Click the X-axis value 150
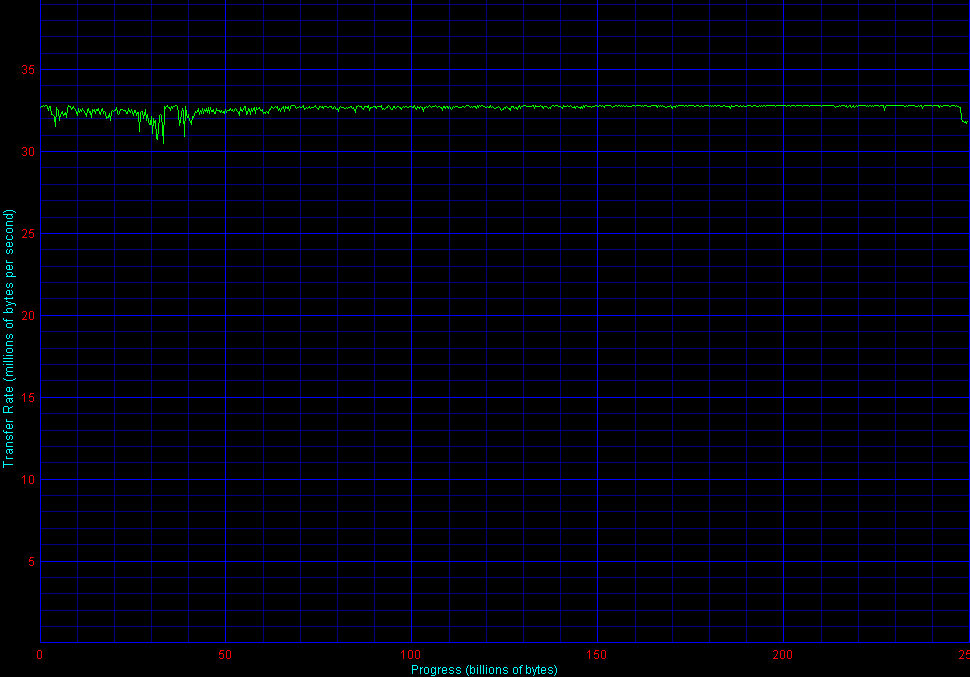Image resolution: width=970 pixels, height=677 pixels. pyautogui.click(x=597, y=655)
